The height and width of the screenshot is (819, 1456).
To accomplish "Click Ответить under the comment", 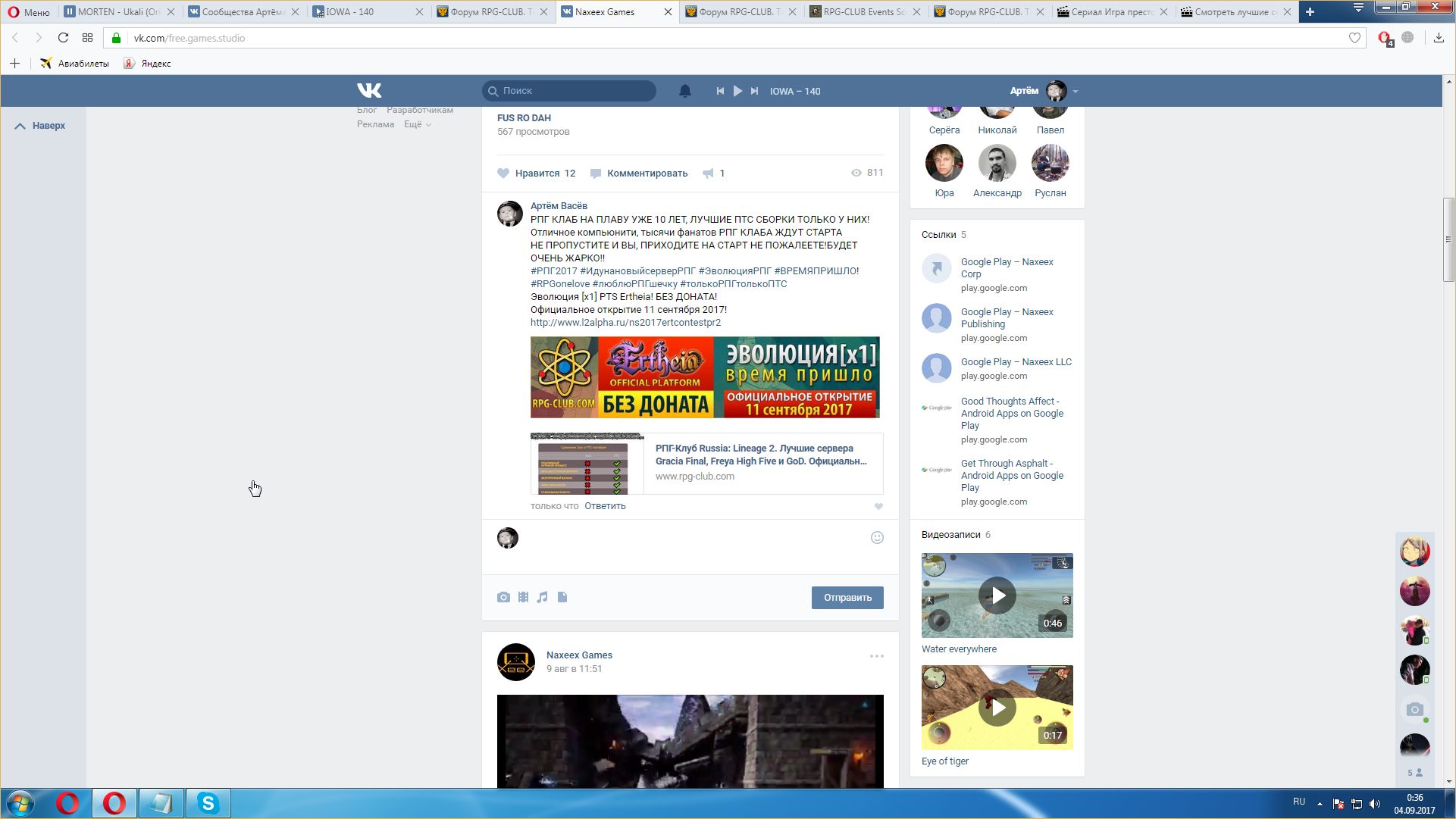I will point(605,506).
